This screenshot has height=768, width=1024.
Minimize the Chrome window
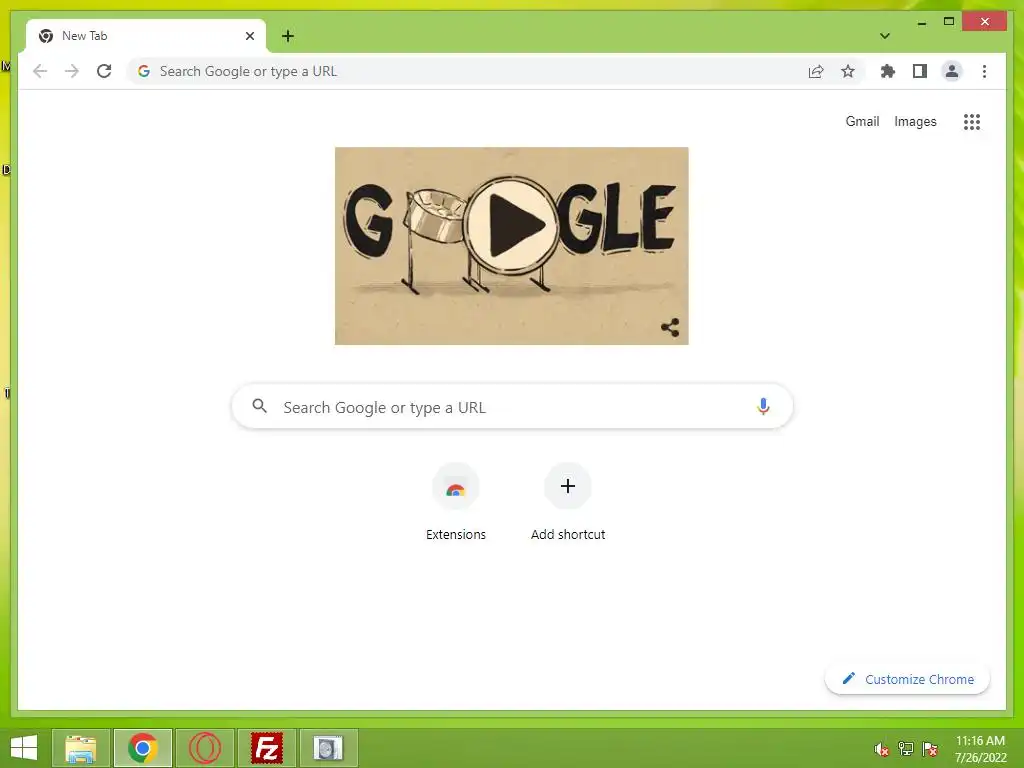(x=921, y=22)
